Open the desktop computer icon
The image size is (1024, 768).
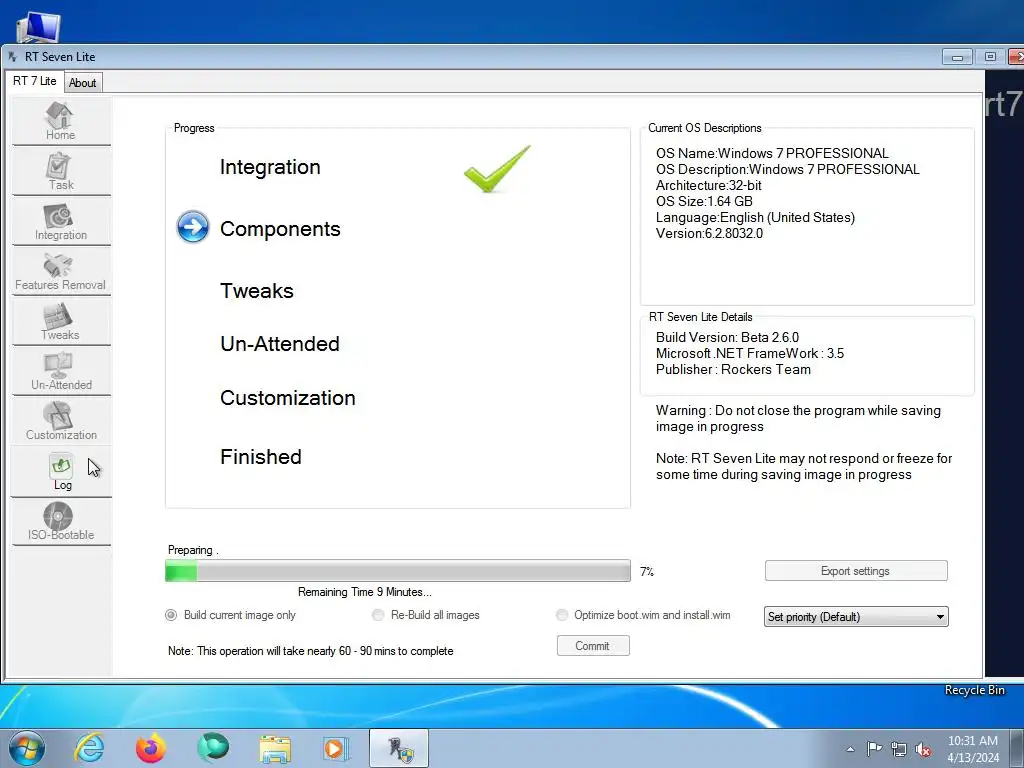[38, 26]
